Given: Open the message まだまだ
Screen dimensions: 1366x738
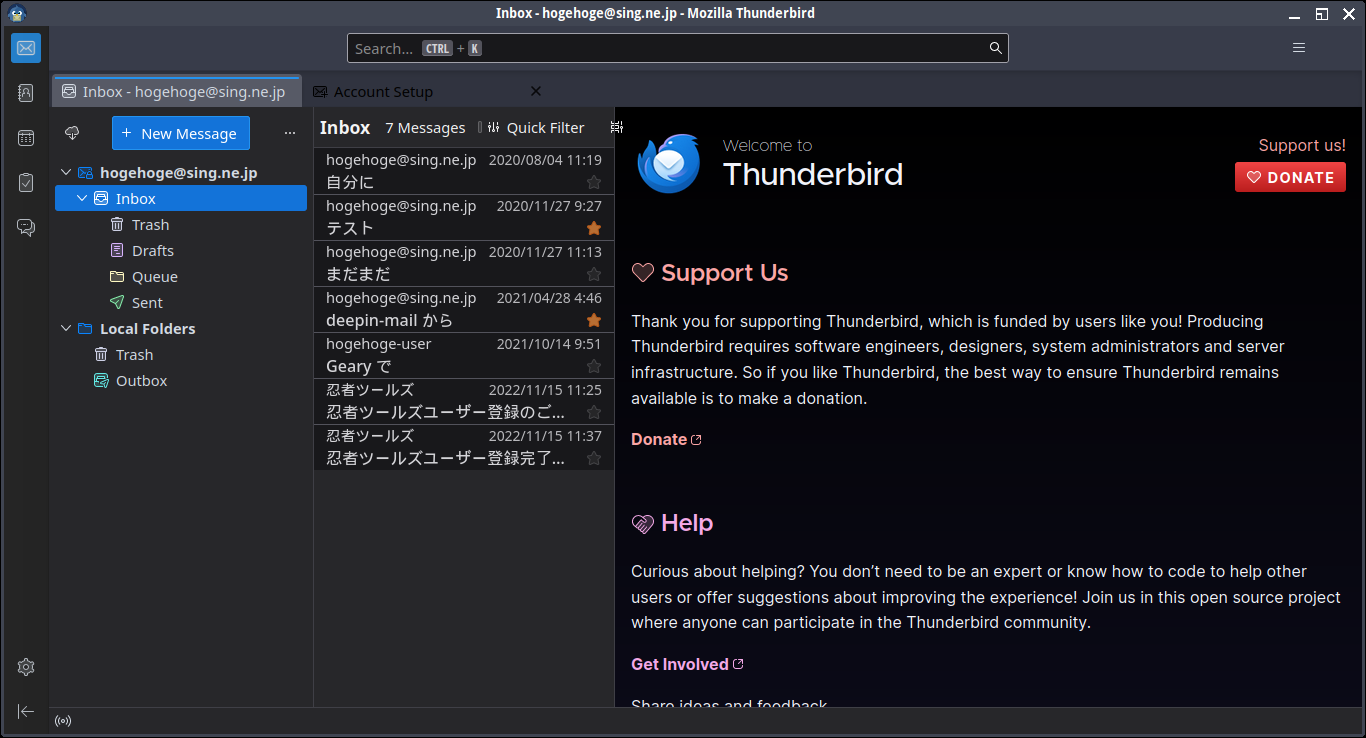Looking at the screenshot, I should 464,264.
